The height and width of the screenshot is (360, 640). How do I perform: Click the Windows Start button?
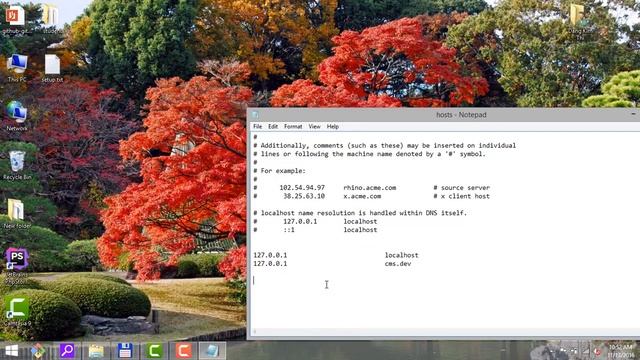pos(11,351)
